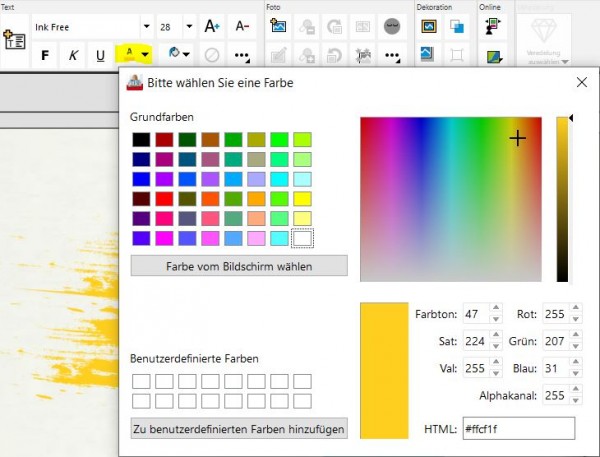Toggle italic formatting (K button)
This screenshot has width=600, height=457.
(x=73, y=55)
